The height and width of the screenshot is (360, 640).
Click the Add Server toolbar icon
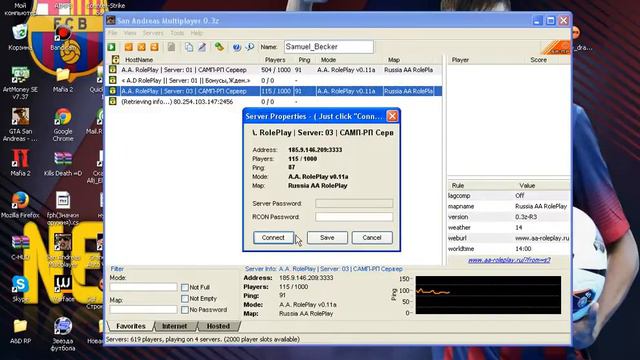129,47
